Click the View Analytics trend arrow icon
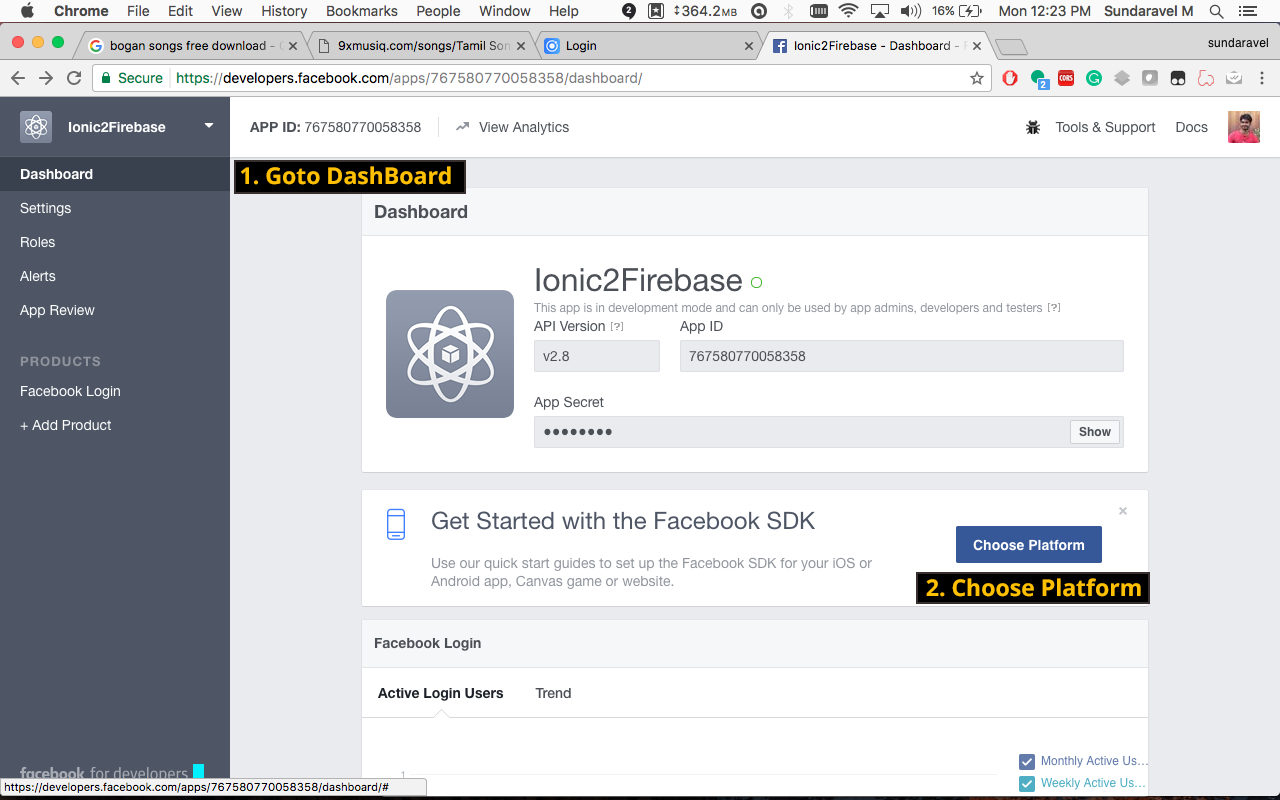This screenshot has height=800, width=1280. [462, 127]
